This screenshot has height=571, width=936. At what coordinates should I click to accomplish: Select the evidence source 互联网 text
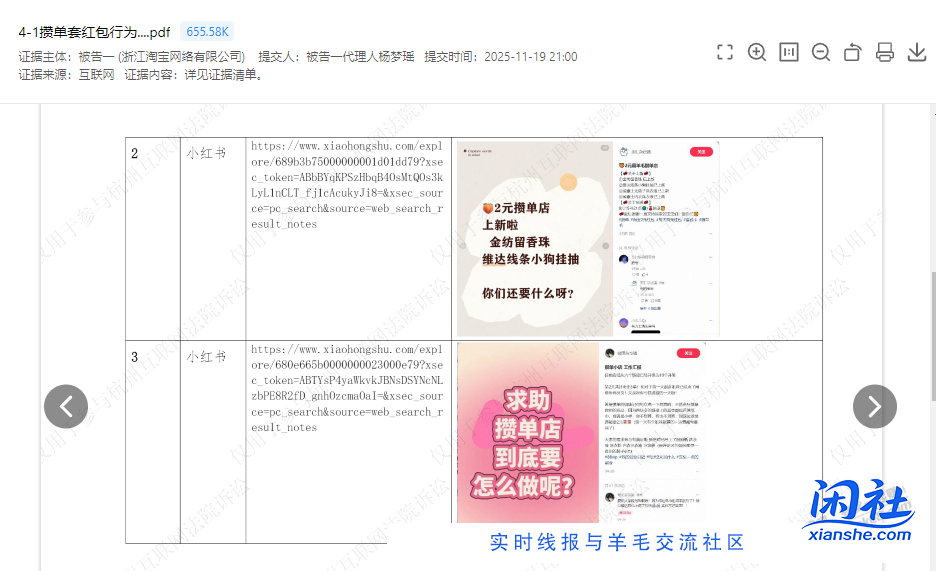(x=96, y=75)
